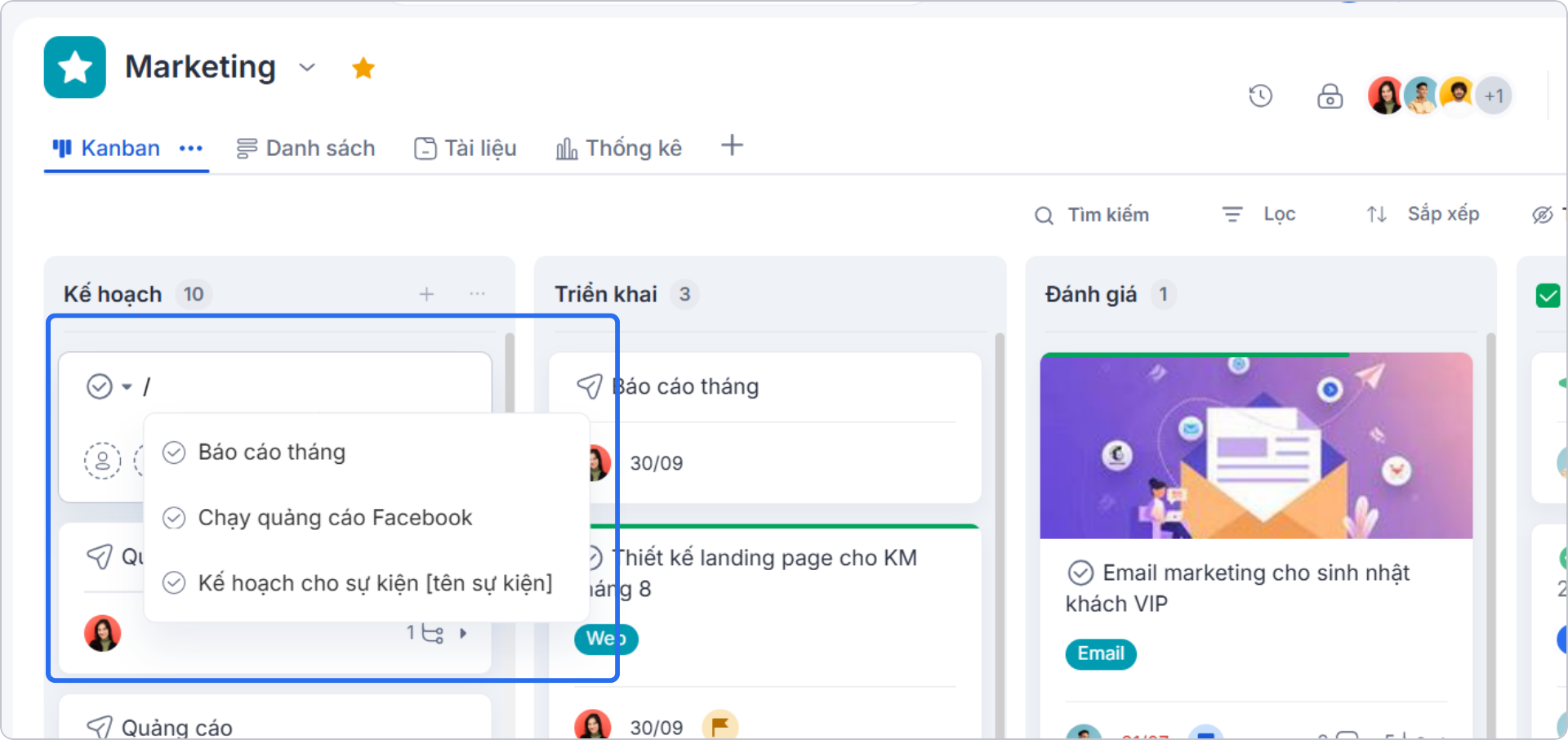Viewport: 1568px width, 740px height.
Task: Switch to the Thống kê tab
Action: [619, 148]
